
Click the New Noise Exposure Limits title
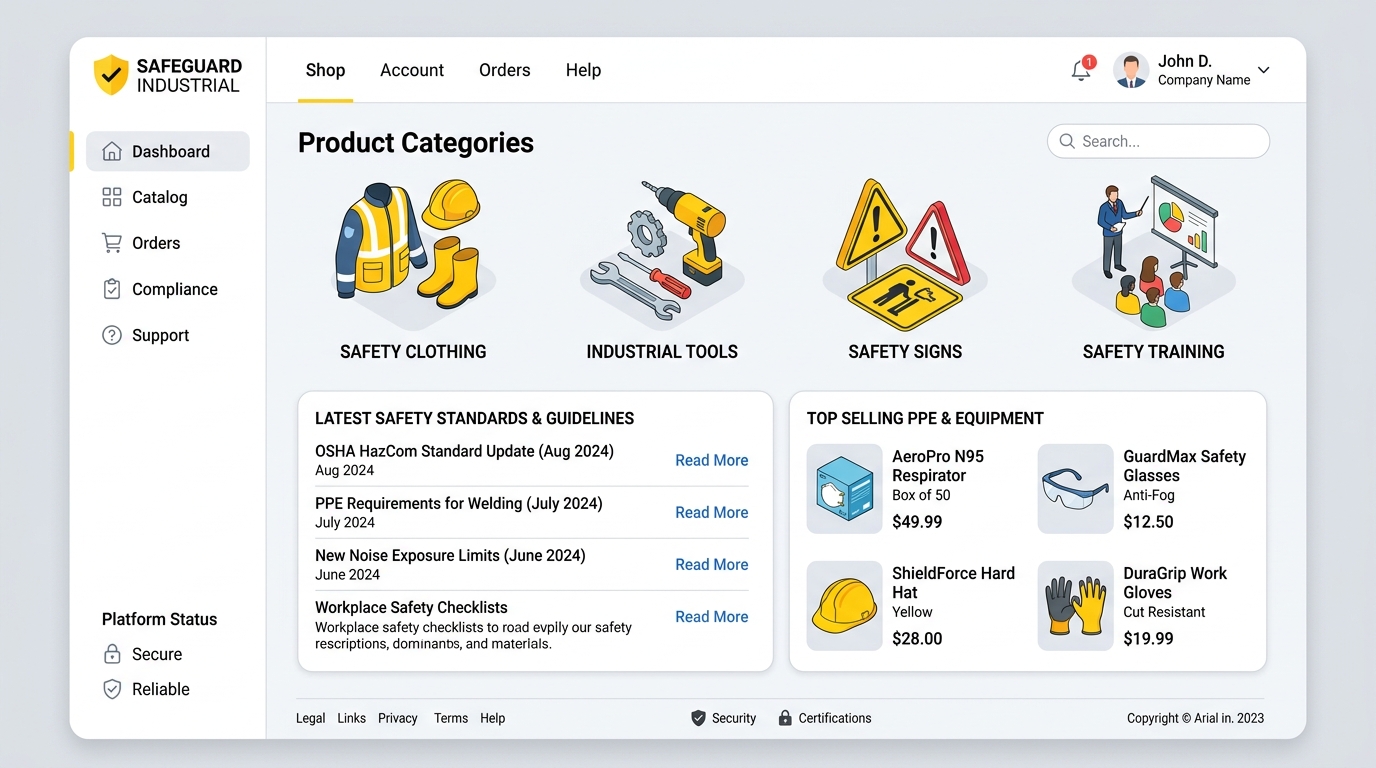click(x=450, y=555)
